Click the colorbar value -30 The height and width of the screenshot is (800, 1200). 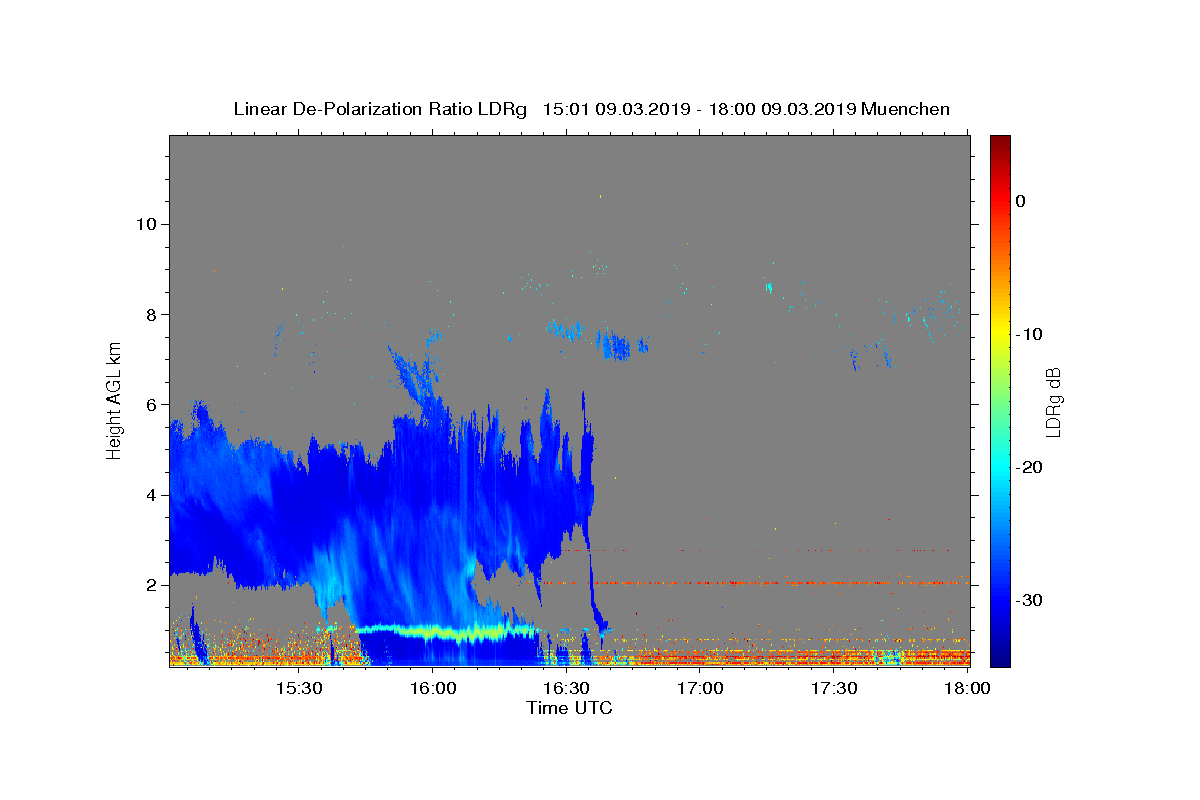click(x=1030, y=600)
